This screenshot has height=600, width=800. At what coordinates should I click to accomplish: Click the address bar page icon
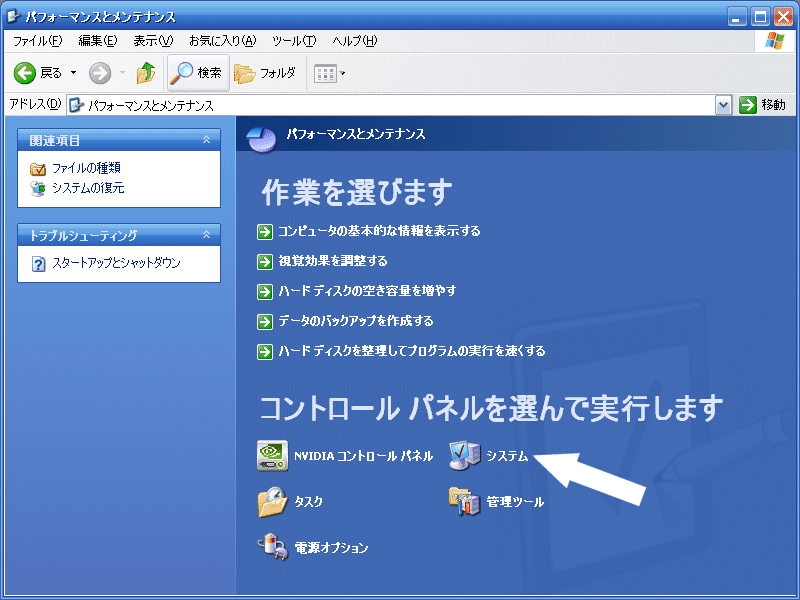pyautogui.click(x=77, y=105)
